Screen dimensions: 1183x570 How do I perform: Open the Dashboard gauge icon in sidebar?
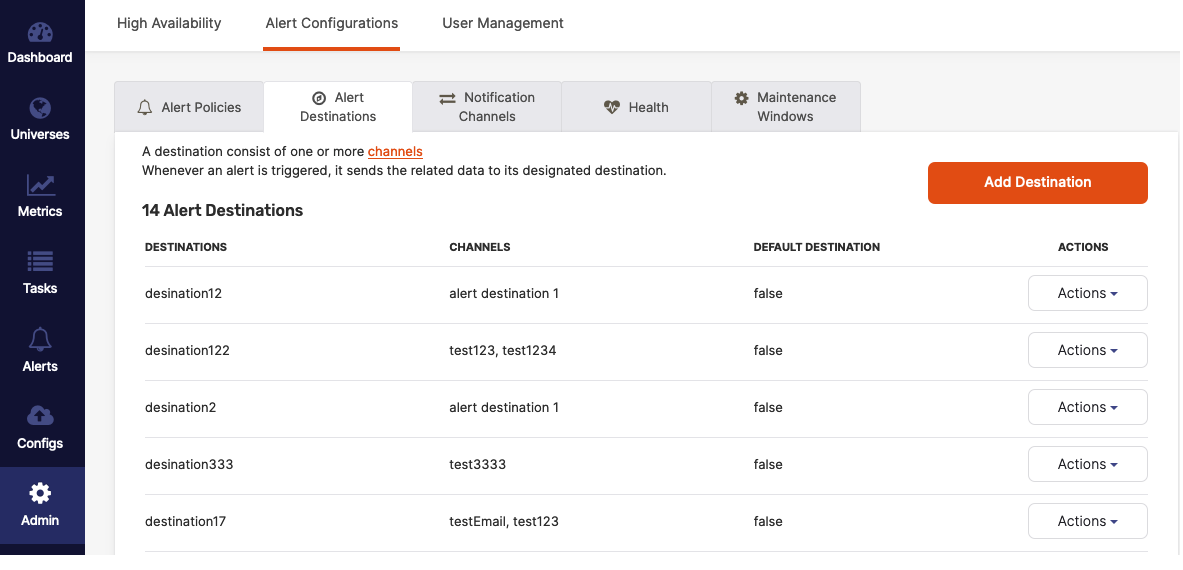coord(40,32)
